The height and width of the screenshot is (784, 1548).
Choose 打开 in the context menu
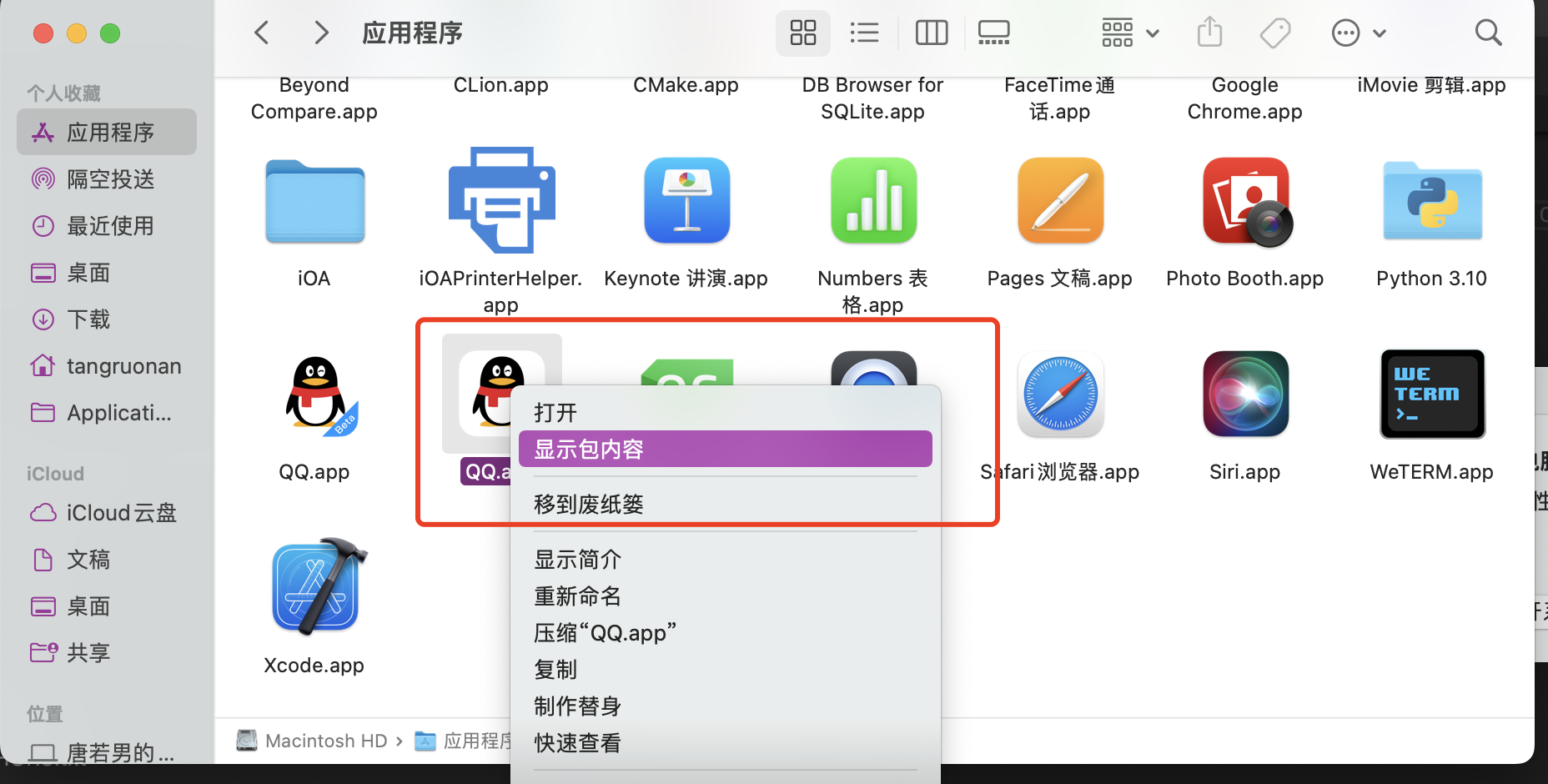click(726, 412)
